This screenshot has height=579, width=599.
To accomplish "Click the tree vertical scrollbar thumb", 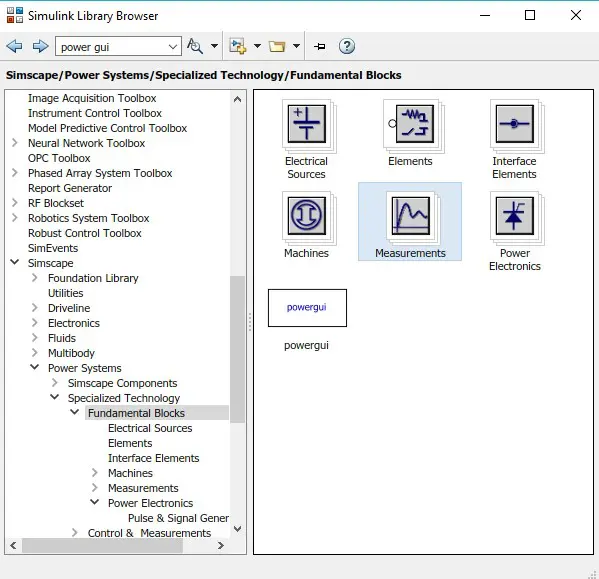I will click(237, 349).
